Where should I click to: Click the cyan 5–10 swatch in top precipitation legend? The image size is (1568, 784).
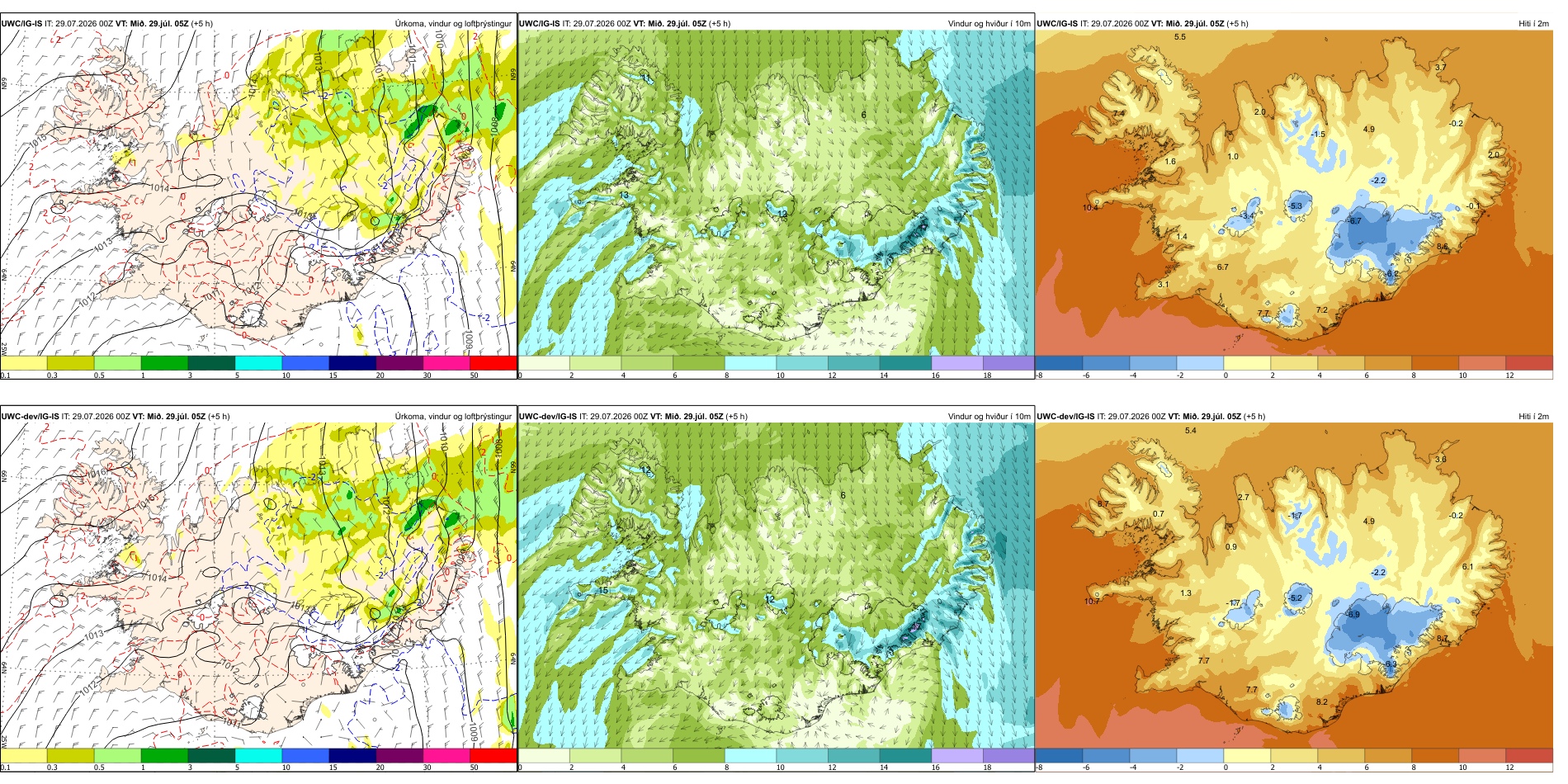tap(258, 363)
